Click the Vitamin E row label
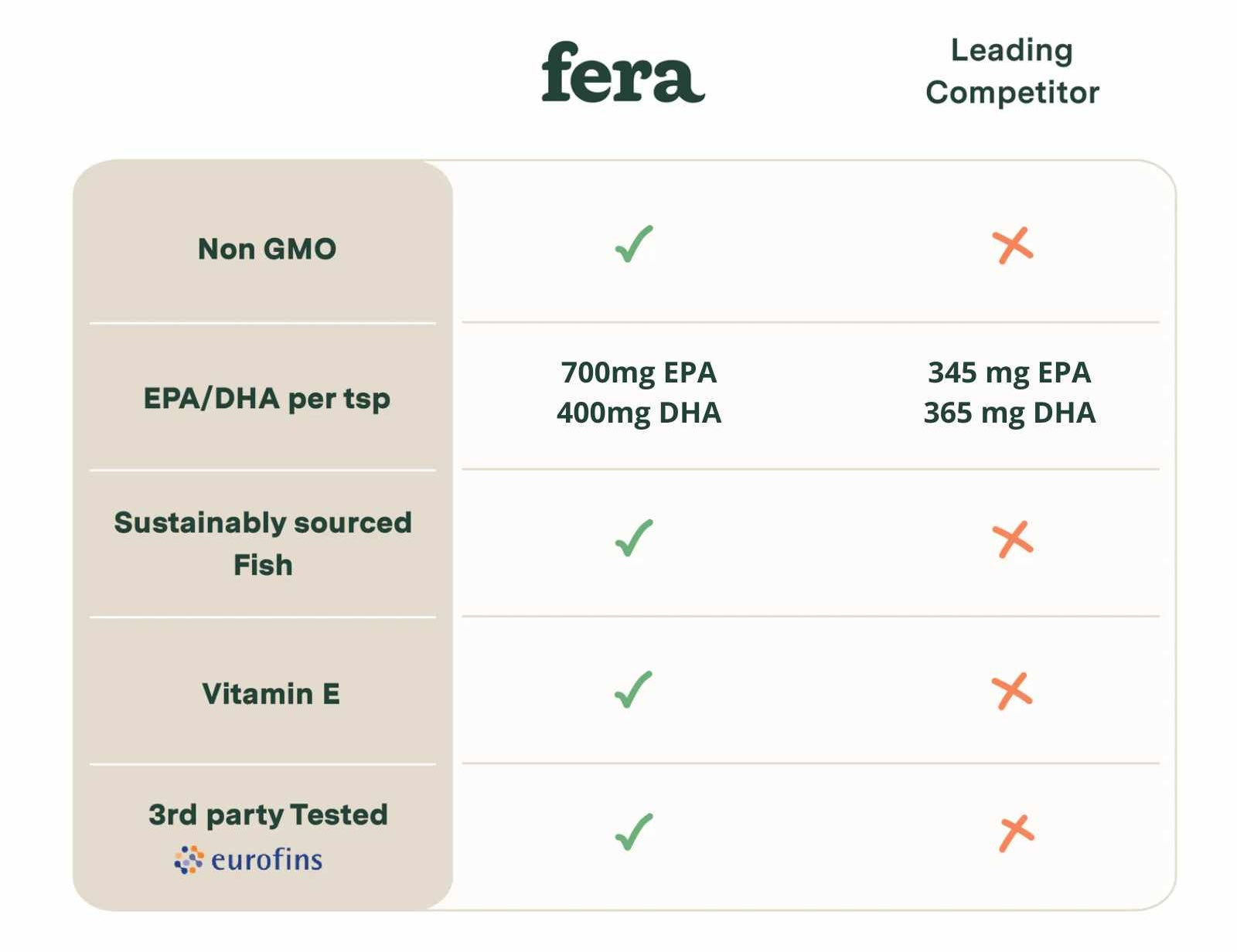Viewport: 1237px width, 952px height. point(271,694)
